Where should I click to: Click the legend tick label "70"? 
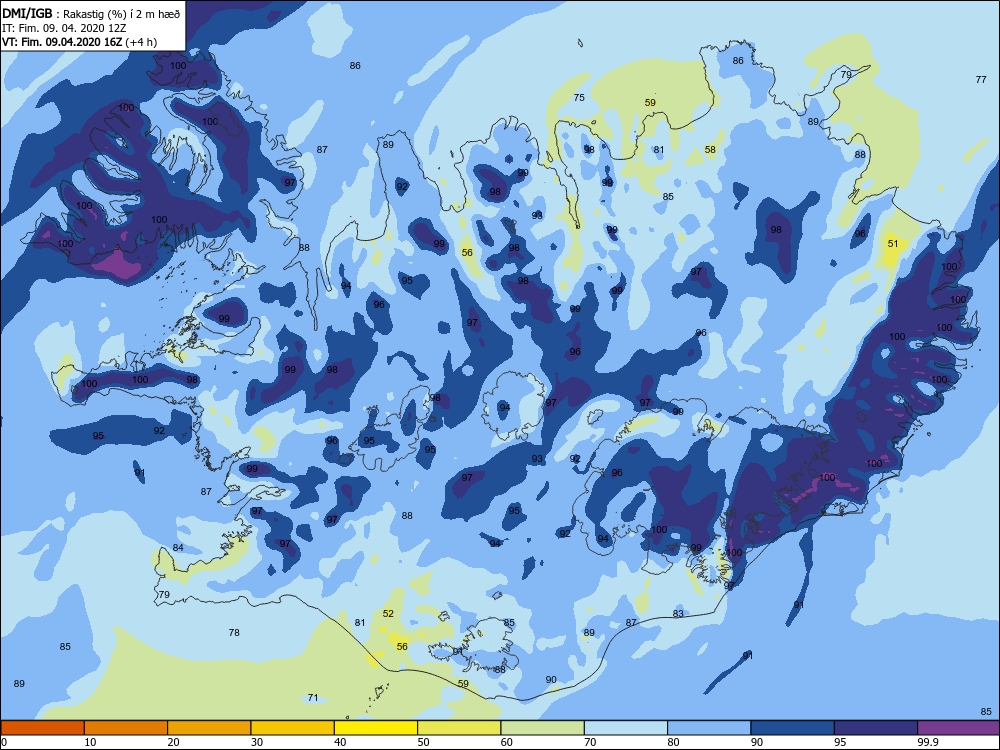[591, 742]
